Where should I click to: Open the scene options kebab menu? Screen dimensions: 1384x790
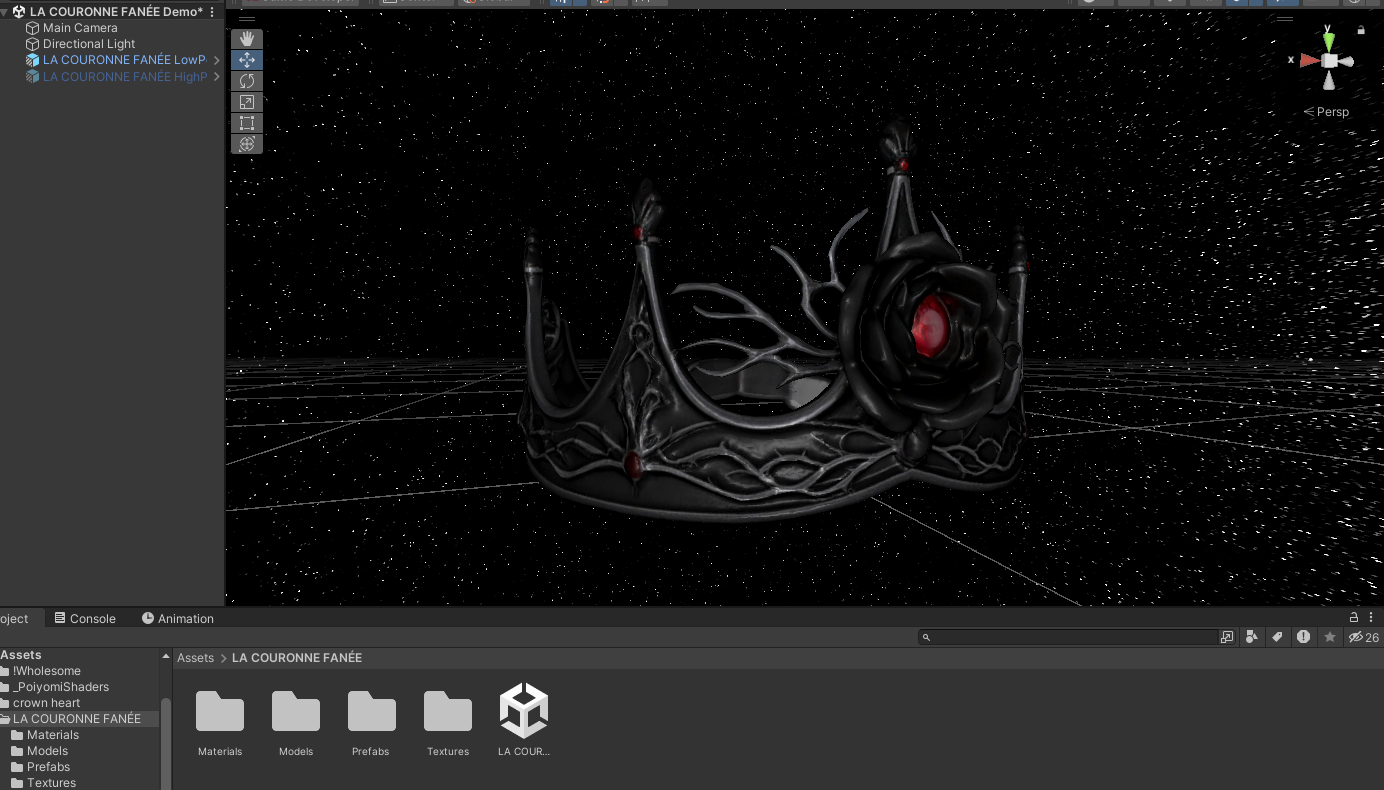coord(212,12)
